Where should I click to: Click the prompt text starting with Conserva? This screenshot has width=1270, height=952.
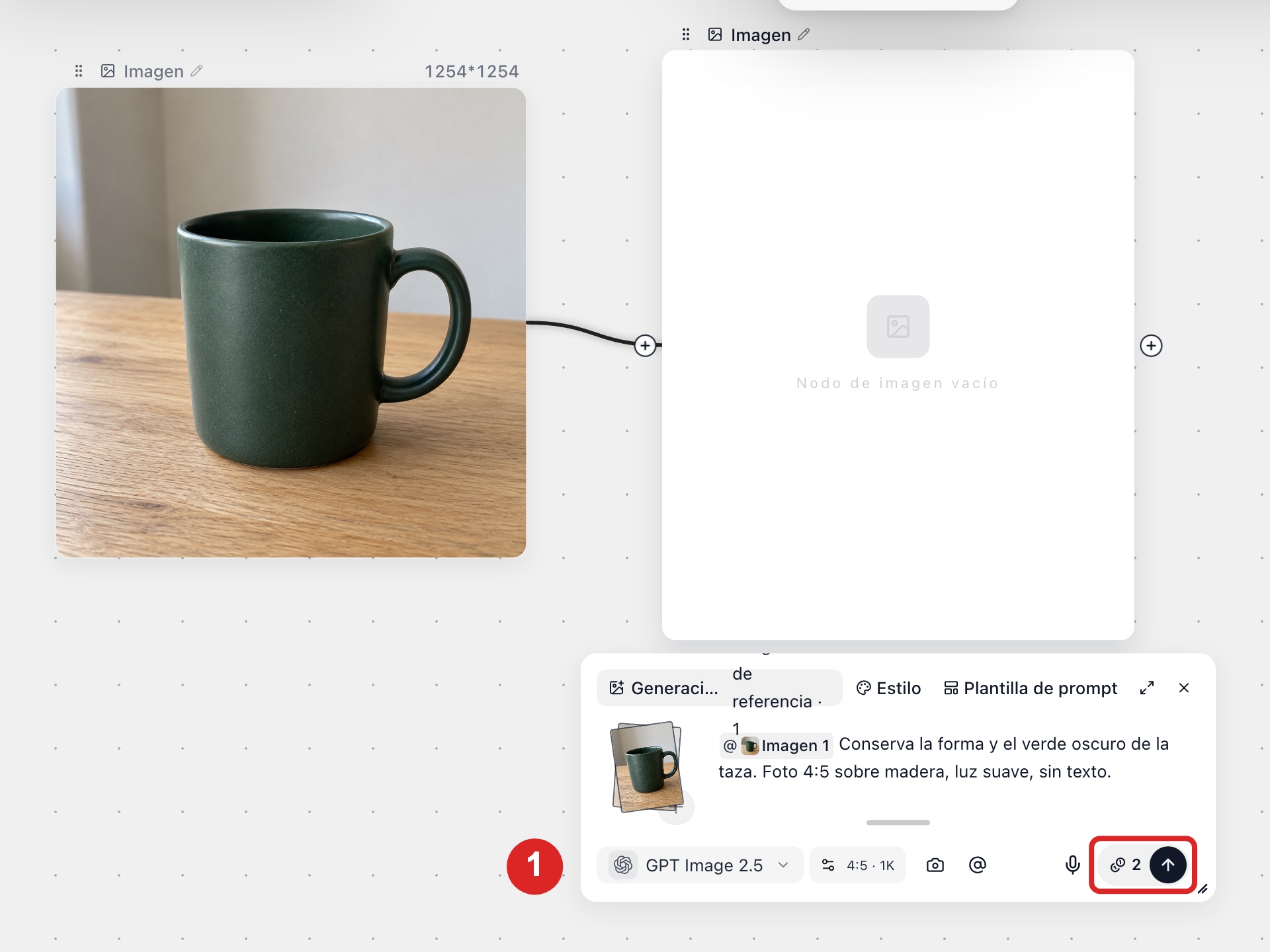pyautogui.click(x=944, y=758)
